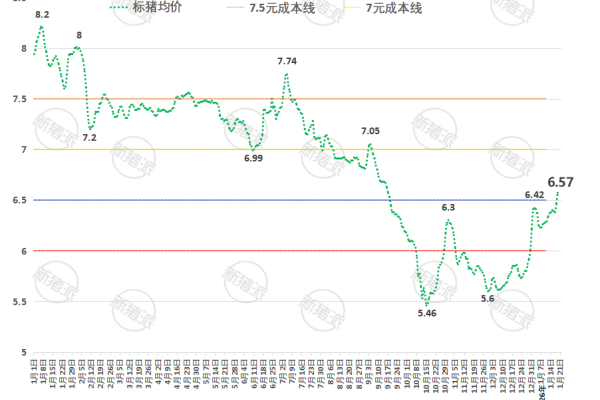
Task: Click the 6.42 data label
Action: pos(535,195)
